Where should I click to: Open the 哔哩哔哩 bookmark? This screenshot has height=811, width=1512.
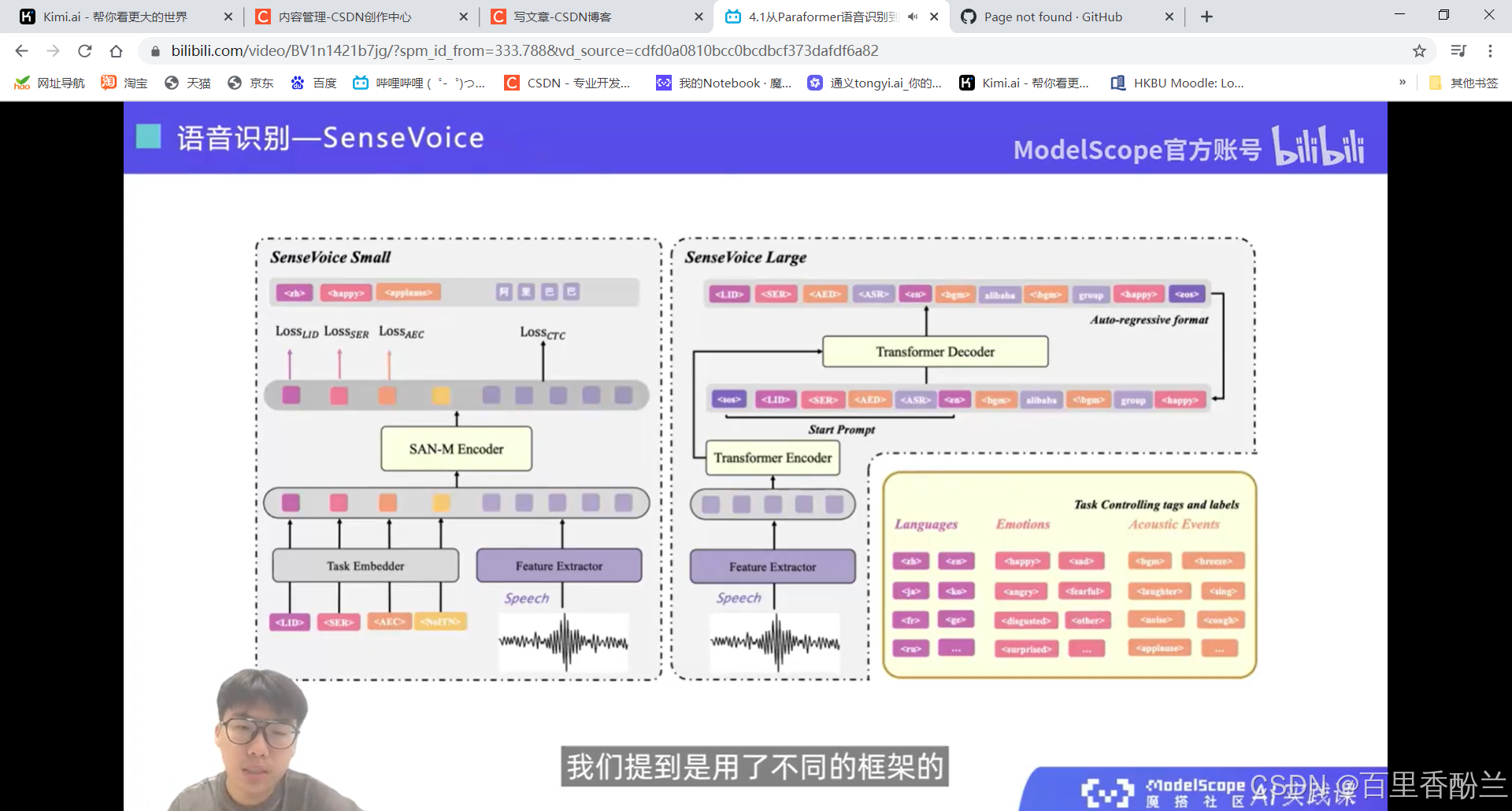point(419,83)
